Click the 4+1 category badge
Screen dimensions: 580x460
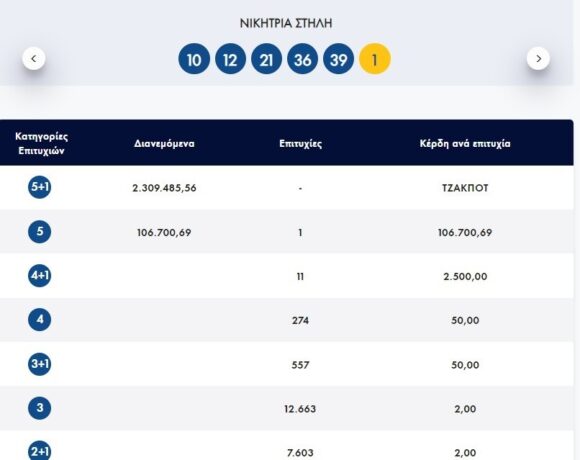tap(40, 276)
